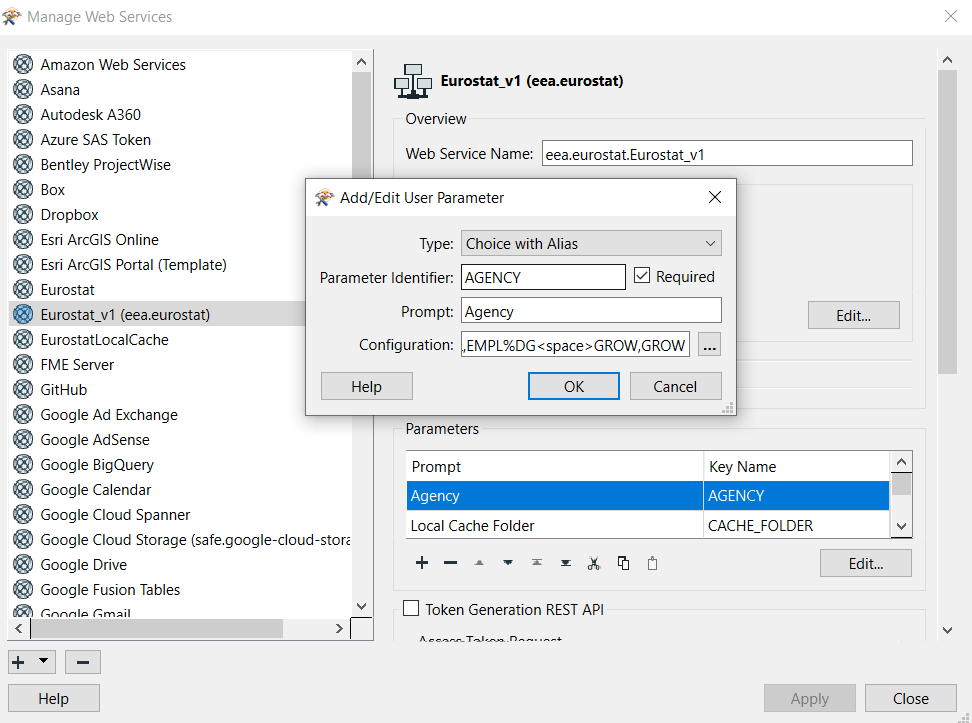This screenshot has height=723, width=972.
Task: Open the Configuration ellipsis editor button
Action: click(x=709, y=345)
